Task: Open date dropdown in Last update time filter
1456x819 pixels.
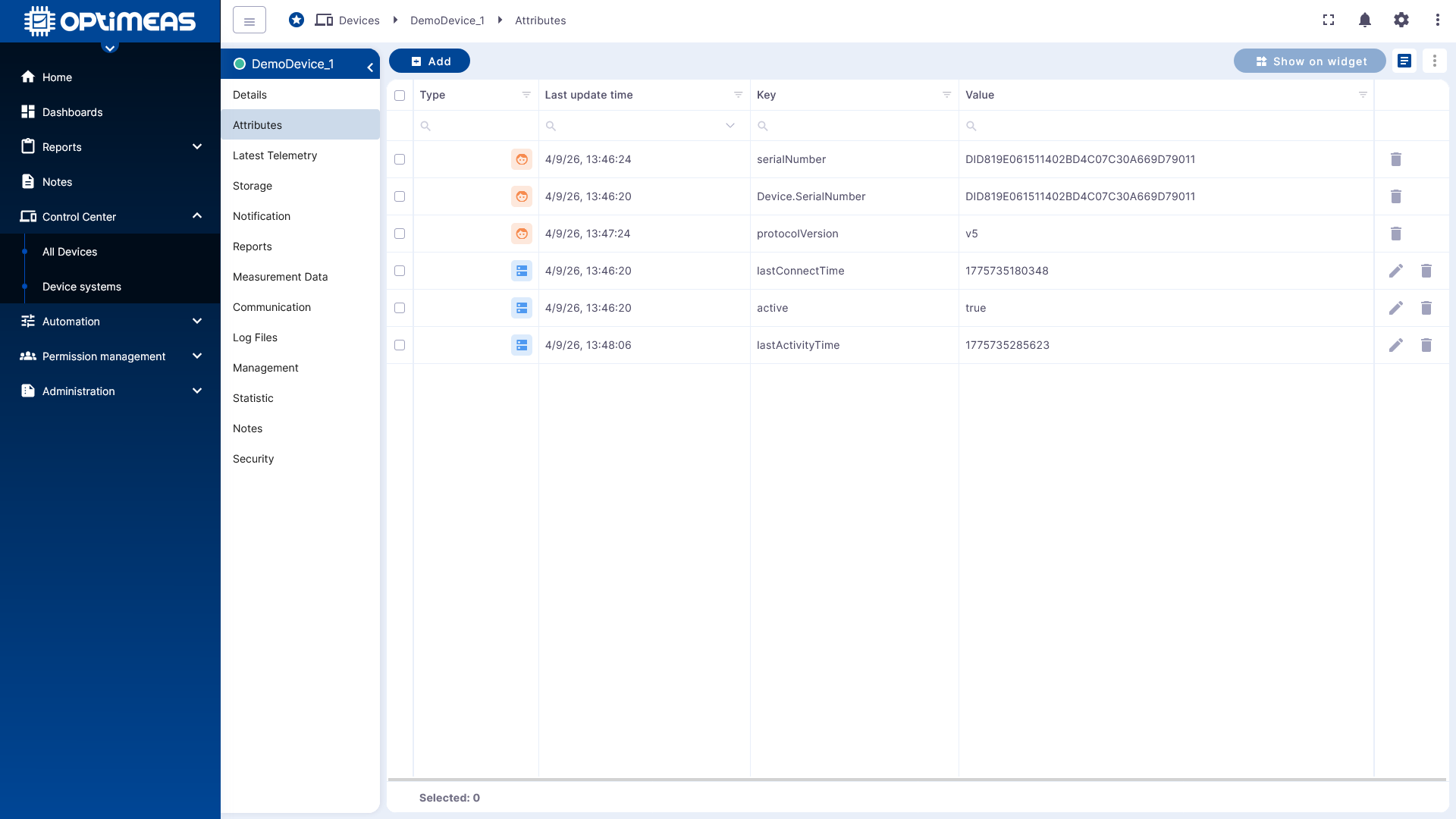Action: click(x=730, y=126)
